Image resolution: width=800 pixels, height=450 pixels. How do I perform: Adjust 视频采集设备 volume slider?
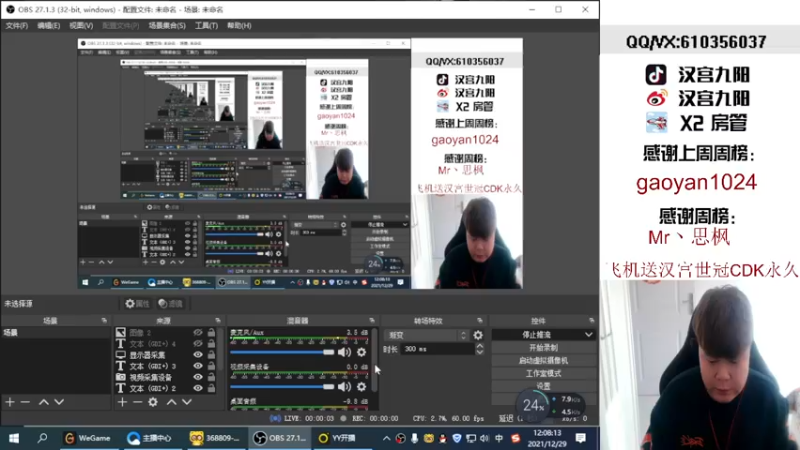point(282,387)
